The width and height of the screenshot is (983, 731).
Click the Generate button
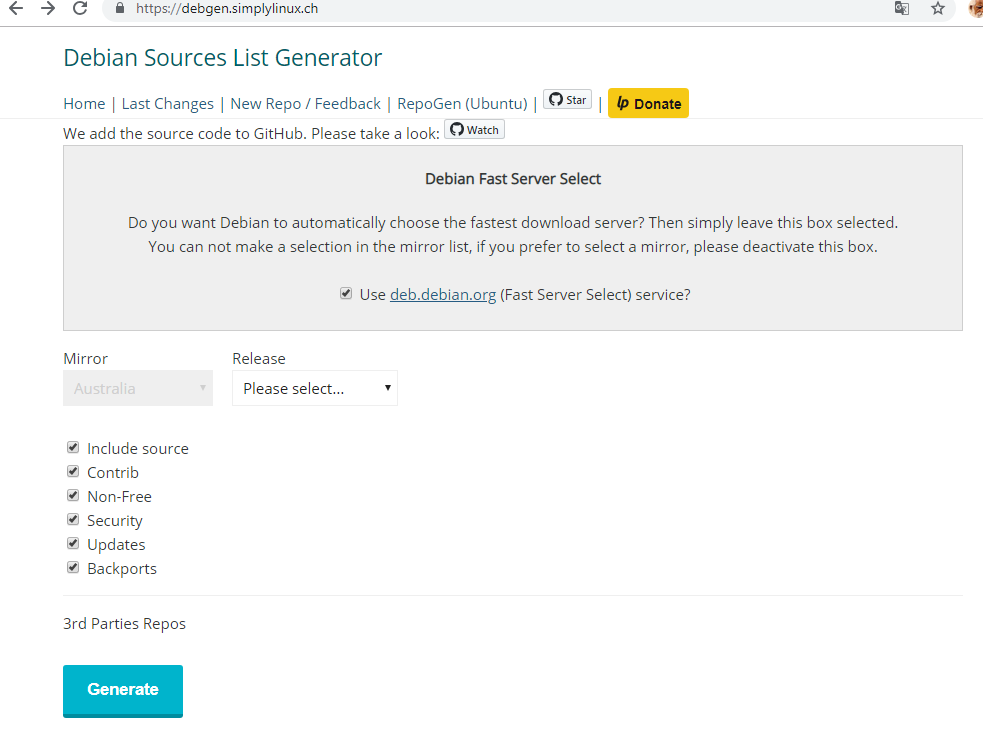[x=123, y=690]
